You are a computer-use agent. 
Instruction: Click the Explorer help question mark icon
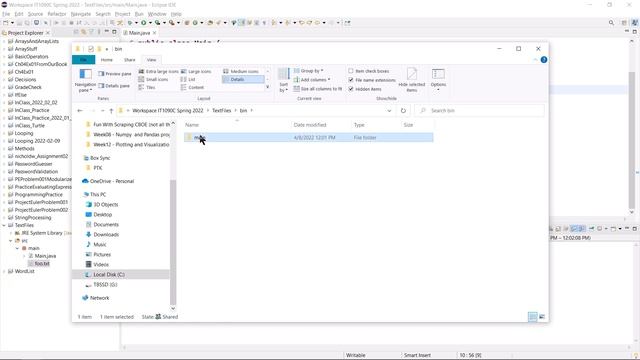[x=544, y=60]
